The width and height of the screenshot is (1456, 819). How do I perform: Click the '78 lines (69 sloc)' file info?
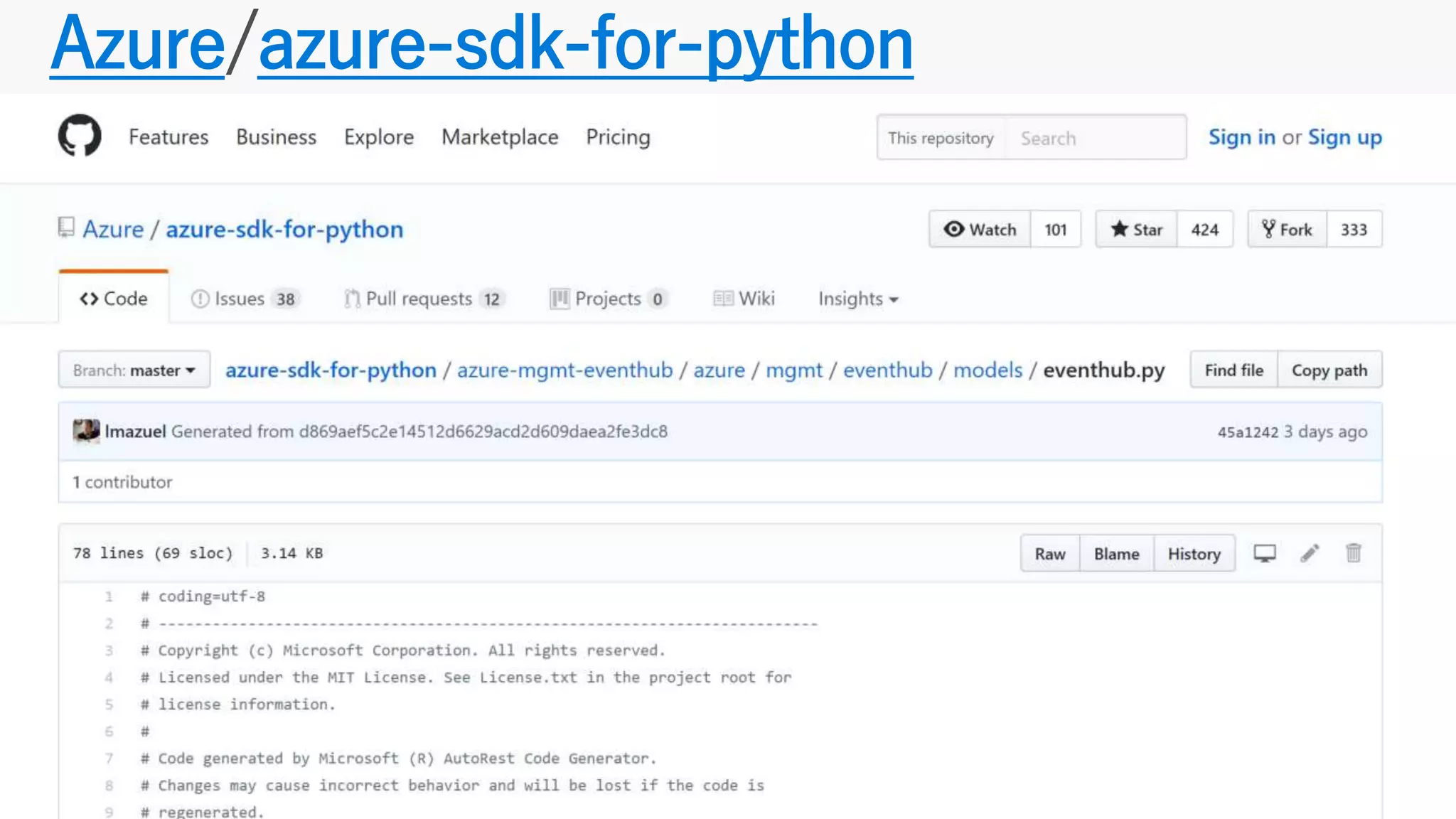153,553
